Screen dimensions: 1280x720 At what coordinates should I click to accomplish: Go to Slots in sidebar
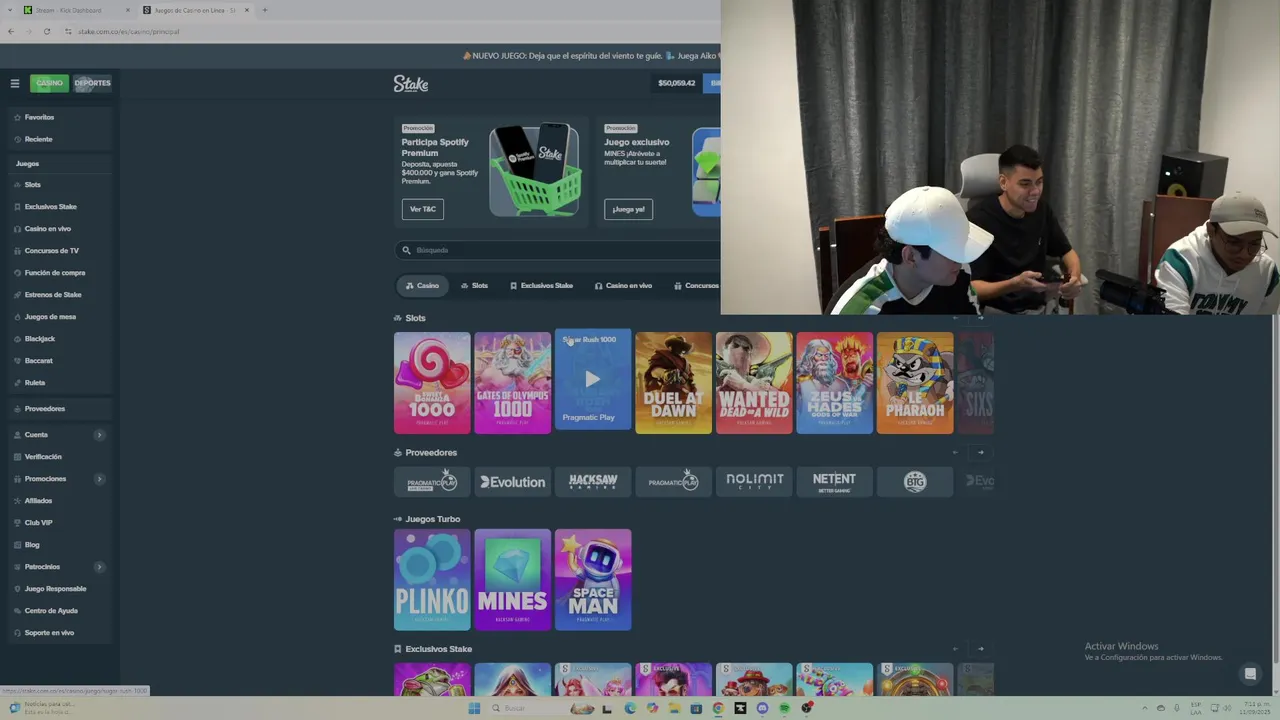[32, 185]
